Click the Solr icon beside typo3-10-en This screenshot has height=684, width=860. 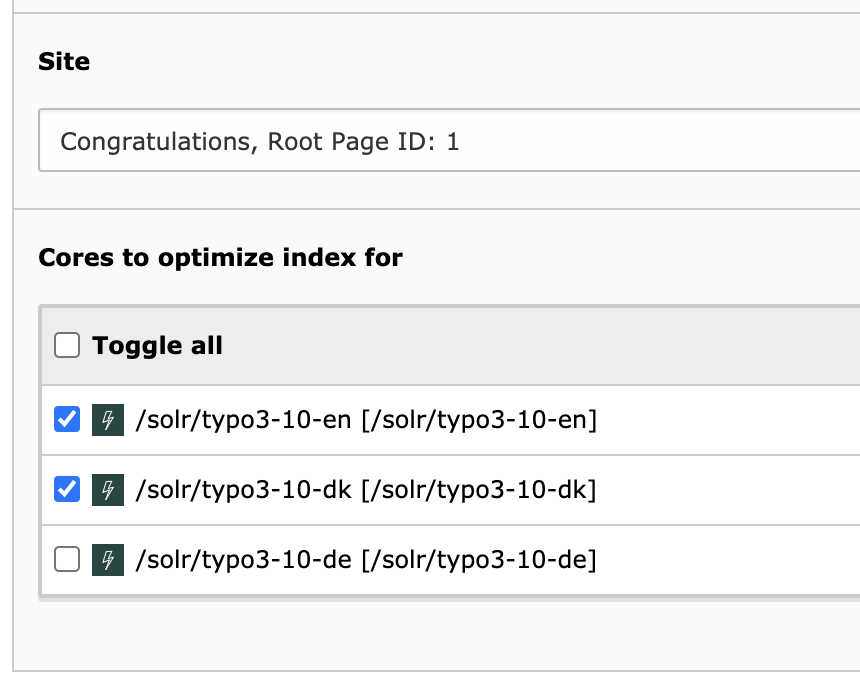(107, 420)
